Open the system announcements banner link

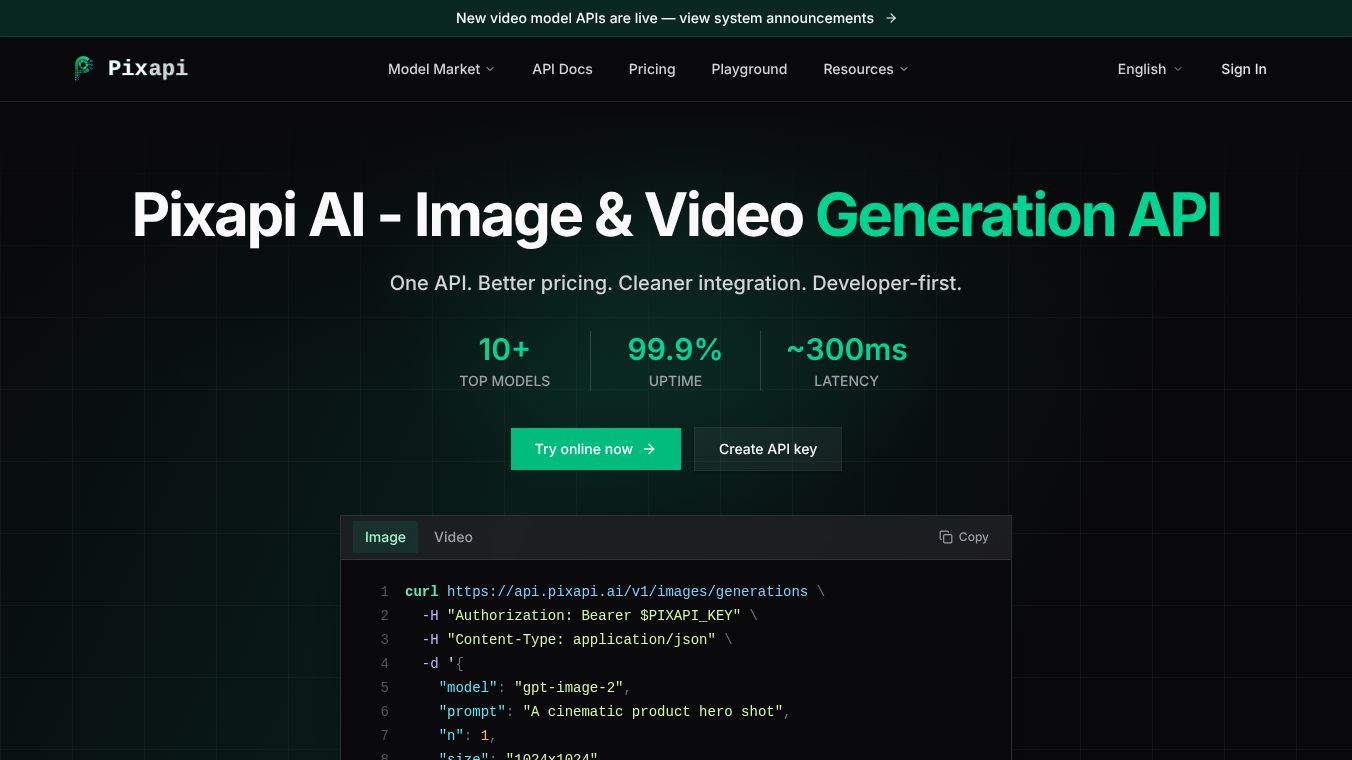coord(676,18)
